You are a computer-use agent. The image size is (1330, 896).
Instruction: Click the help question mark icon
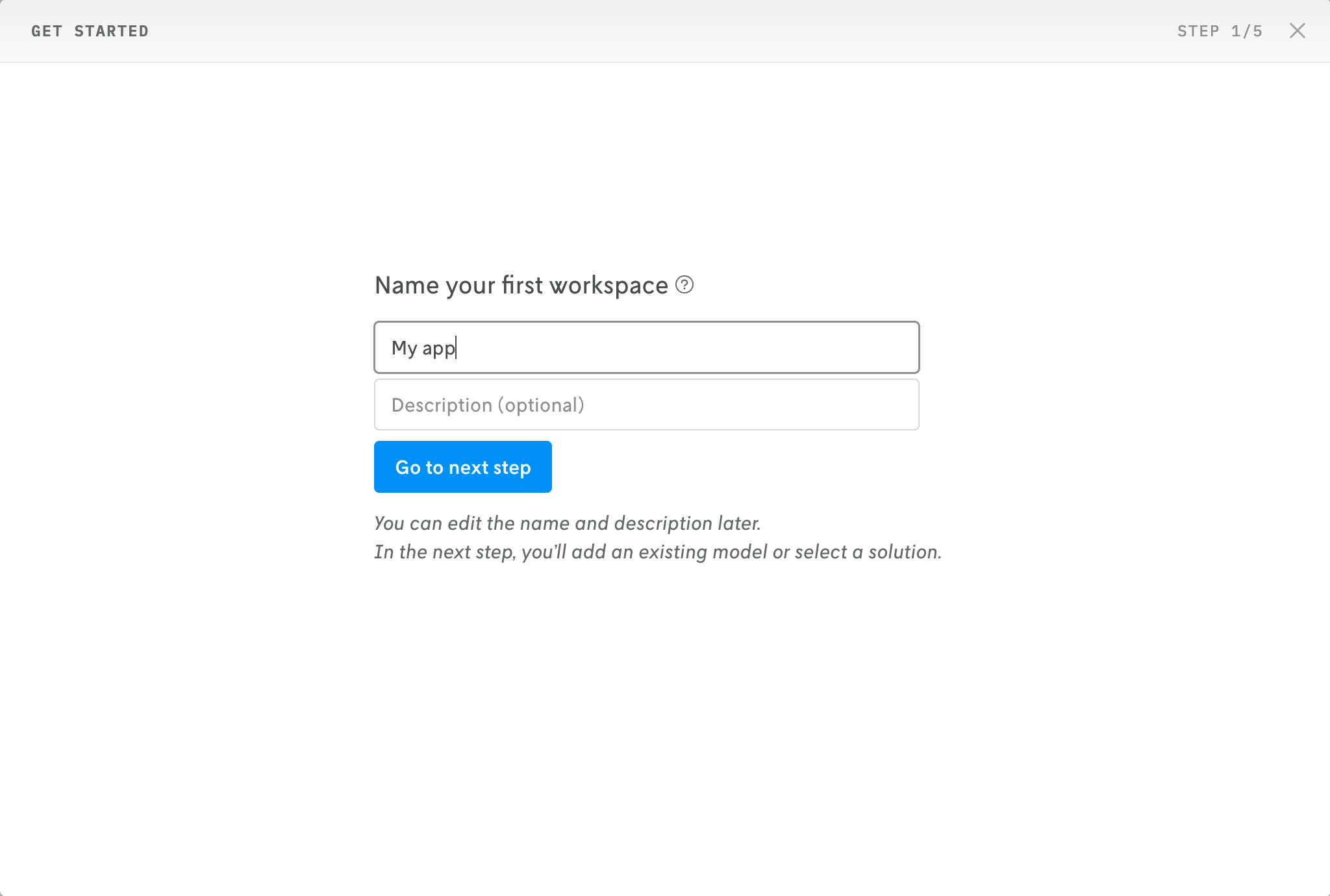point(684,284)
